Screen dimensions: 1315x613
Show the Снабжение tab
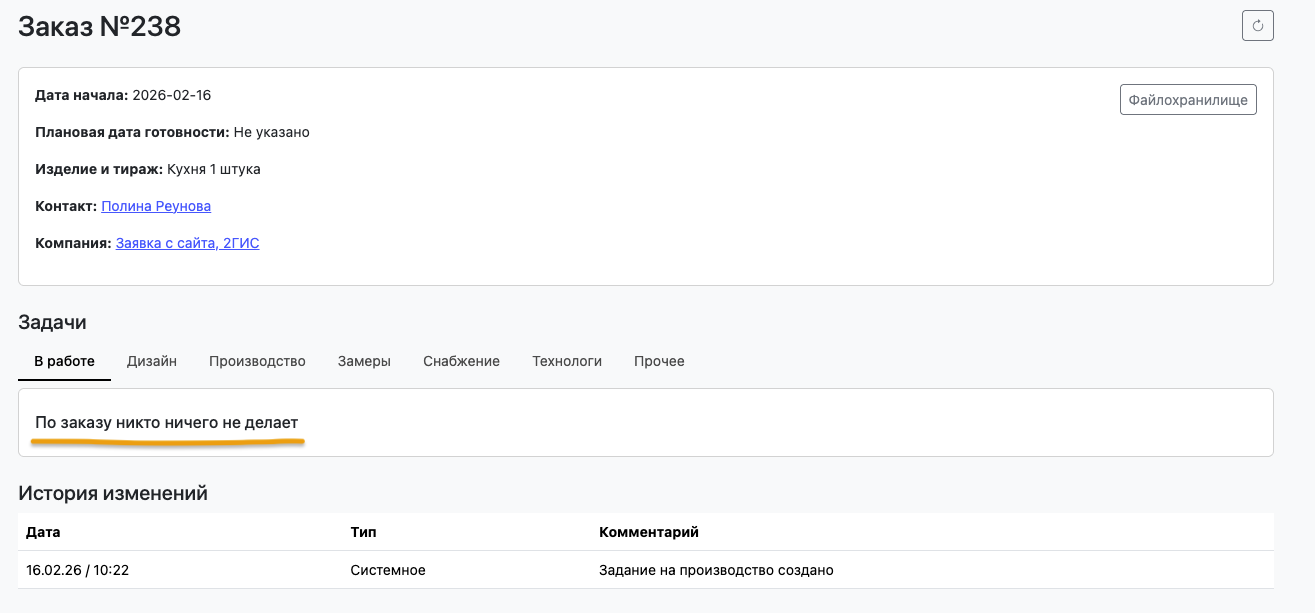(x=461, y=361)
